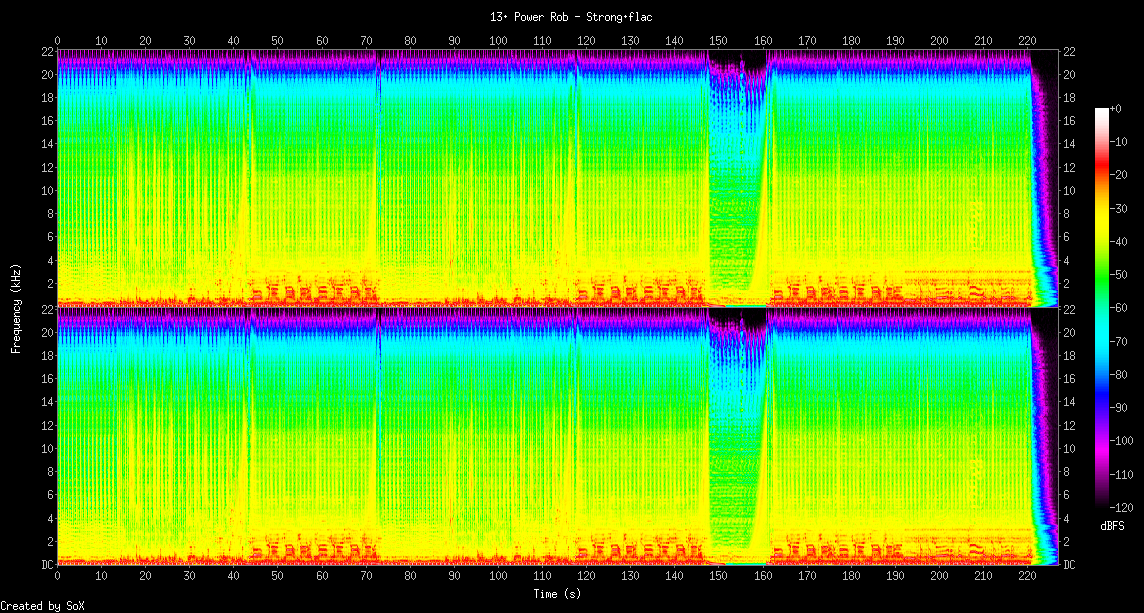Click the '0' tick on the bottom time axis
This screenshot has height=613, width=1144.
coord(57,578)
